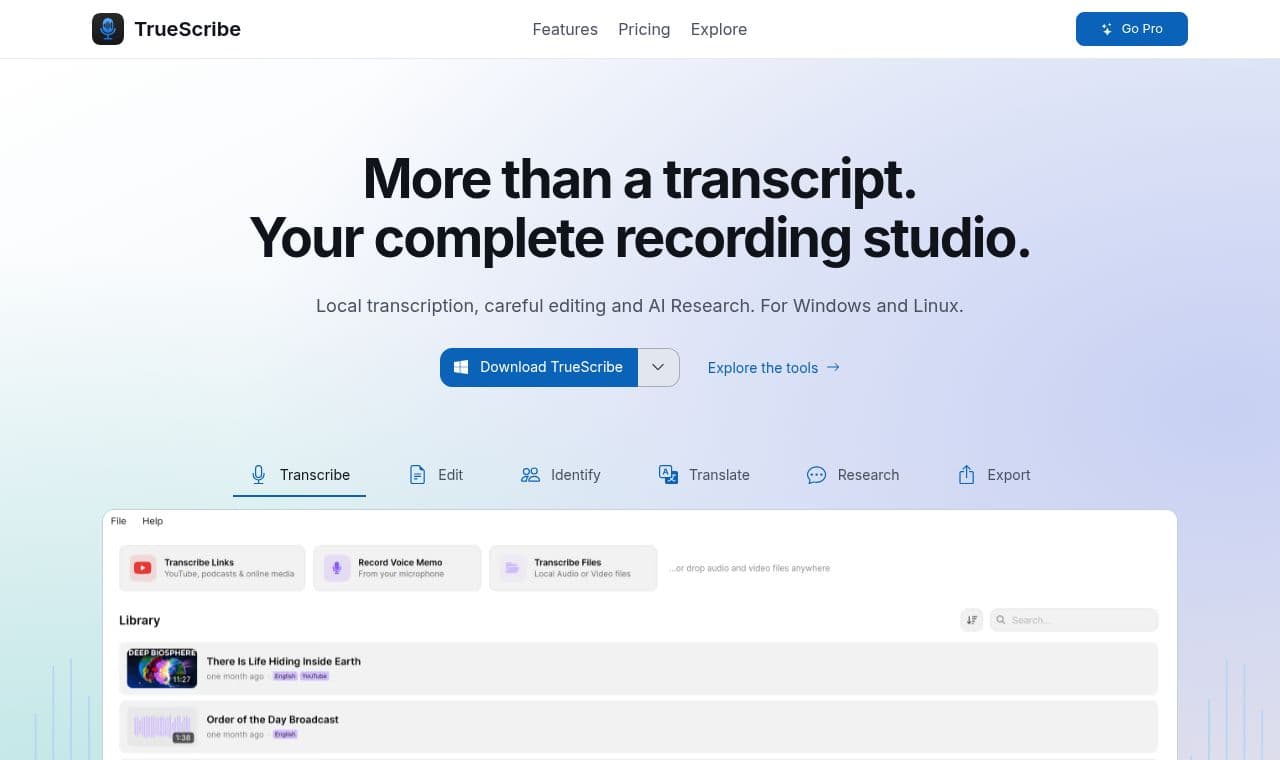Click the Library search input field
Screen dimensions: 1280x760
[1074, 620]
